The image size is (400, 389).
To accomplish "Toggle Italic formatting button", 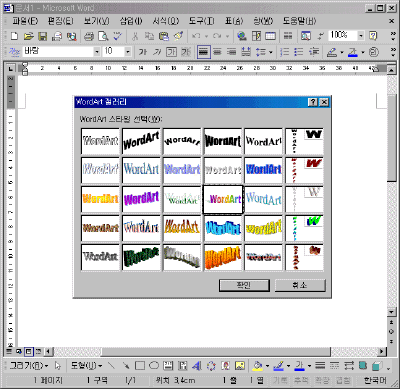I will (157, 52).
